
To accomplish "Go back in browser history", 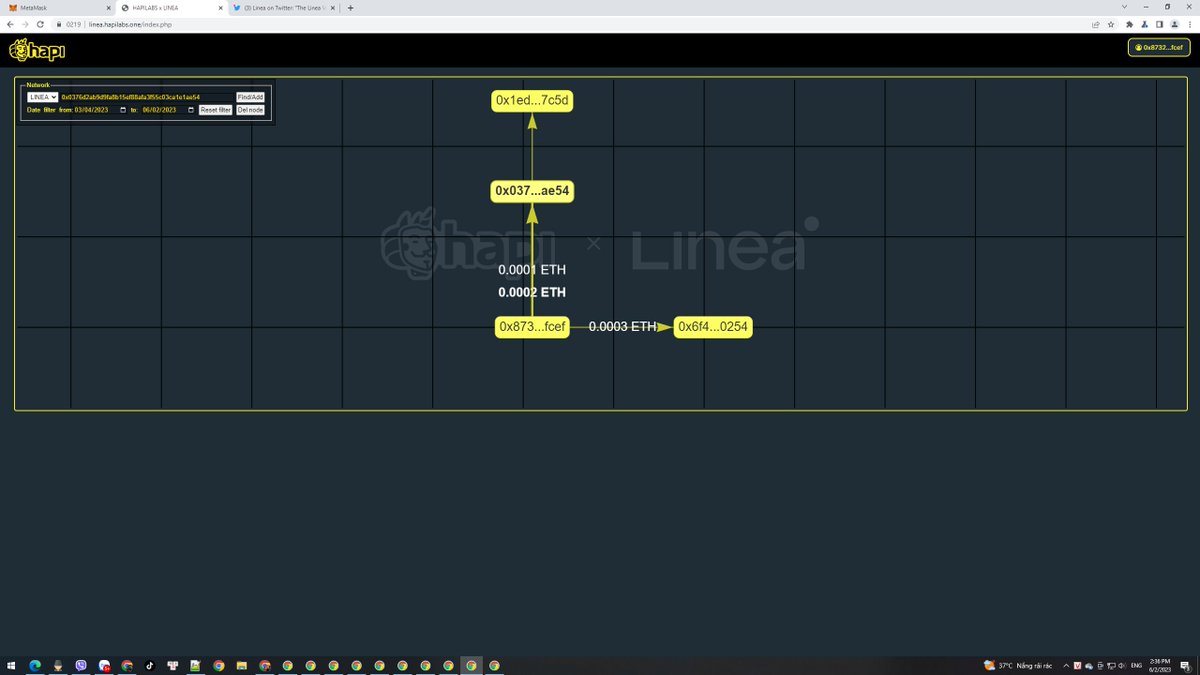I will click(x=10, y=24).
